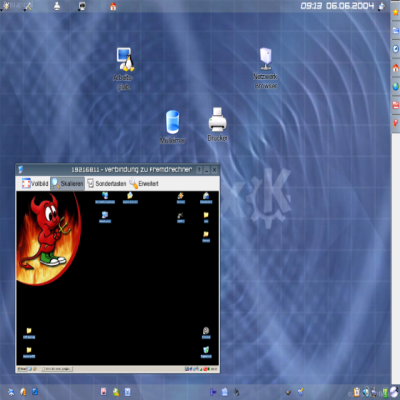Image resolution: width=400 pixels, height=400 pixels.
Task: Open the blue folder icon in right sidebar
Action: 396,31
